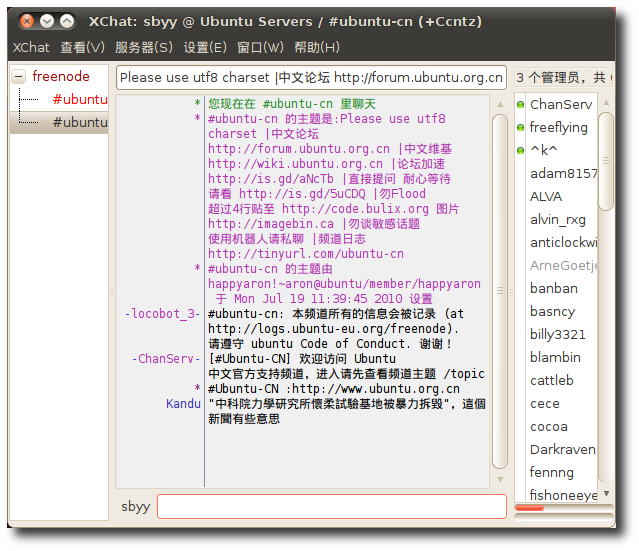This screenshot has height=551, width=639.
Task: Select user freeflying in user list
Action: (558, 128)
